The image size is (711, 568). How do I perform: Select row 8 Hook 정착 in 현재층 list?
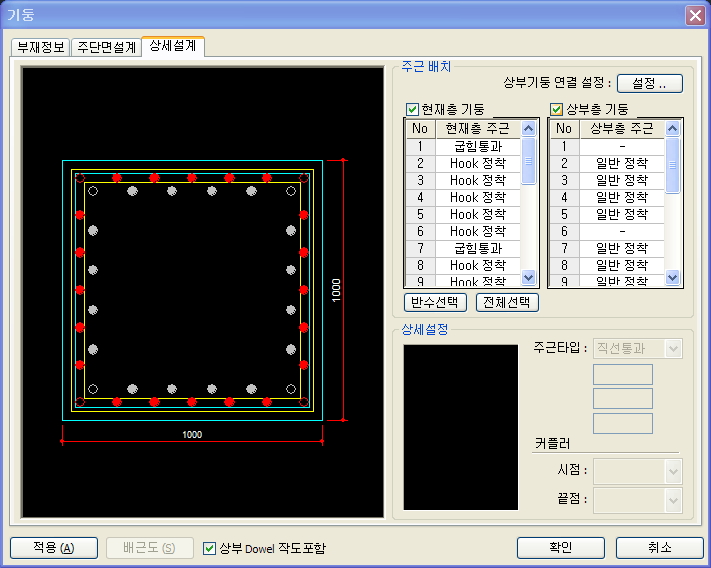478,265
